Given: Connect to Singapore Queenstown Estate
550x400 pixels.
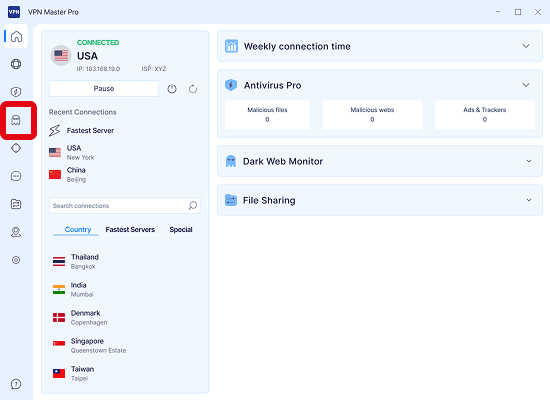Looking at the screenshot, I should click(x=89, y=346).
